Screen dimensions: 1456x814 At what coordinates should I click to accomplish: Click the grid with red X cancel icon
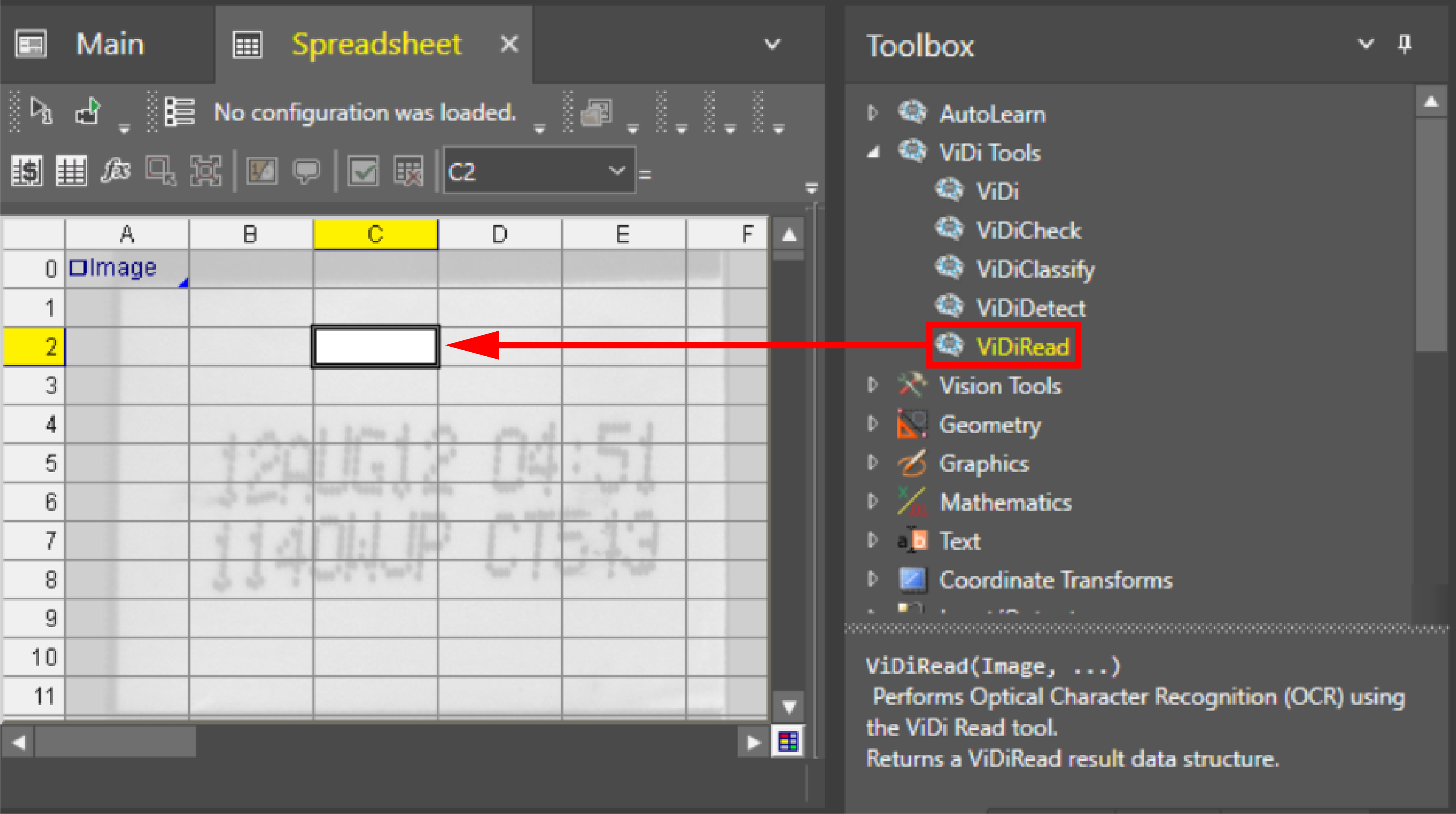click(x=409, y=171)
